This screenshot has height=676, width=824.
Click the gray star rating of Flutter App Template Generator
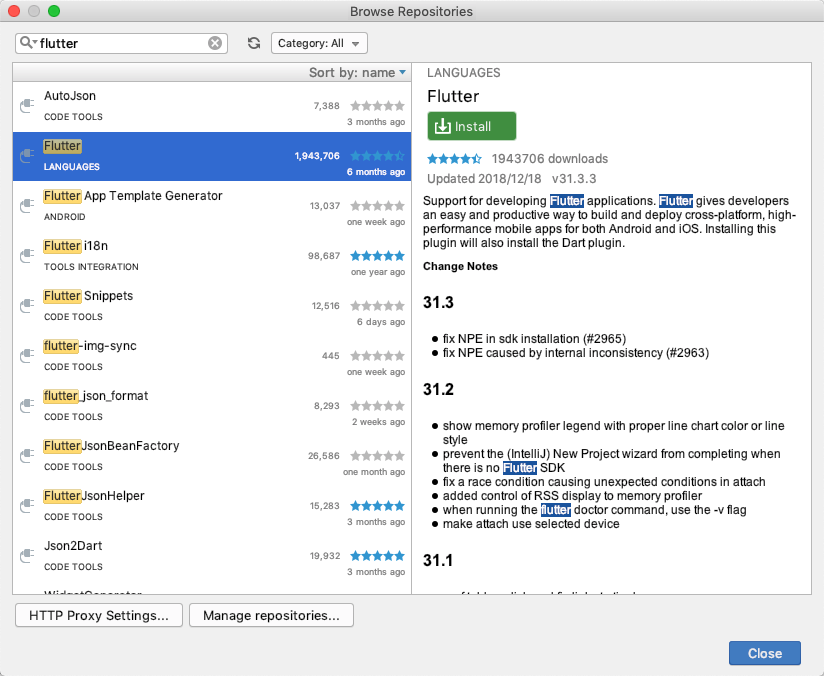coord(377,206)
